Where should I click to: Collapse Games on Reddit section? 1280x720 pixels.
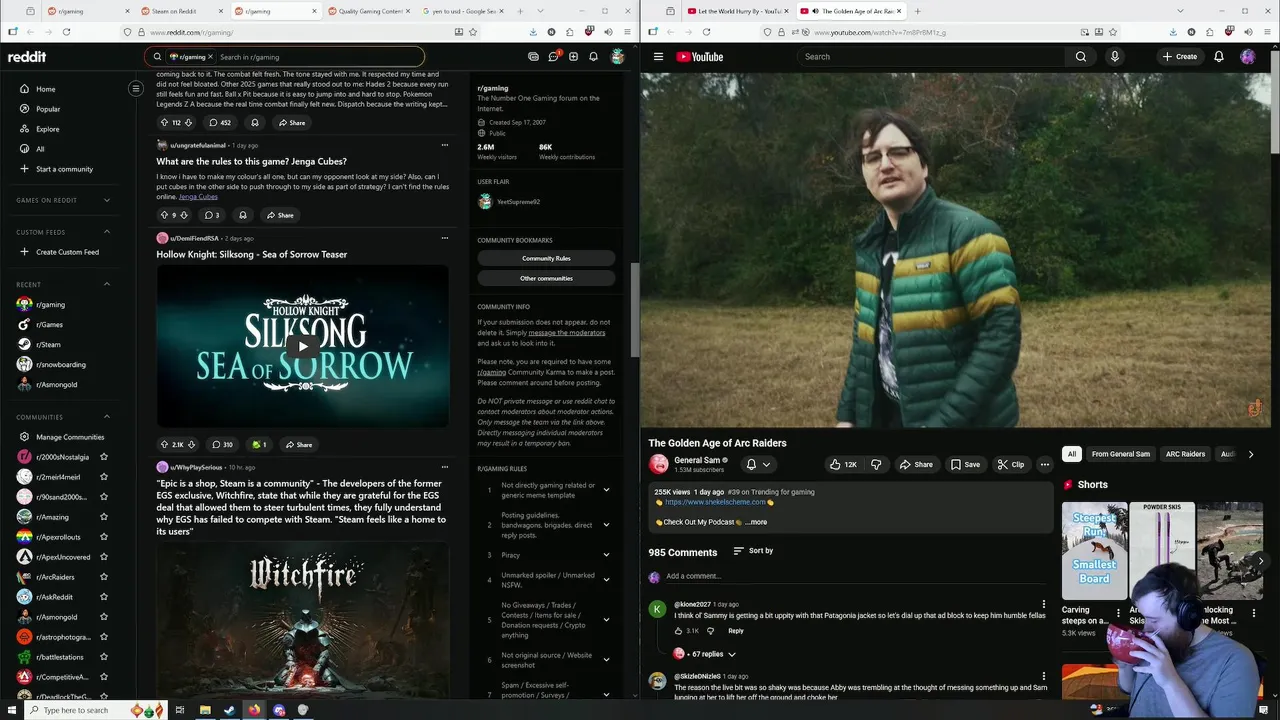(107, 200)
